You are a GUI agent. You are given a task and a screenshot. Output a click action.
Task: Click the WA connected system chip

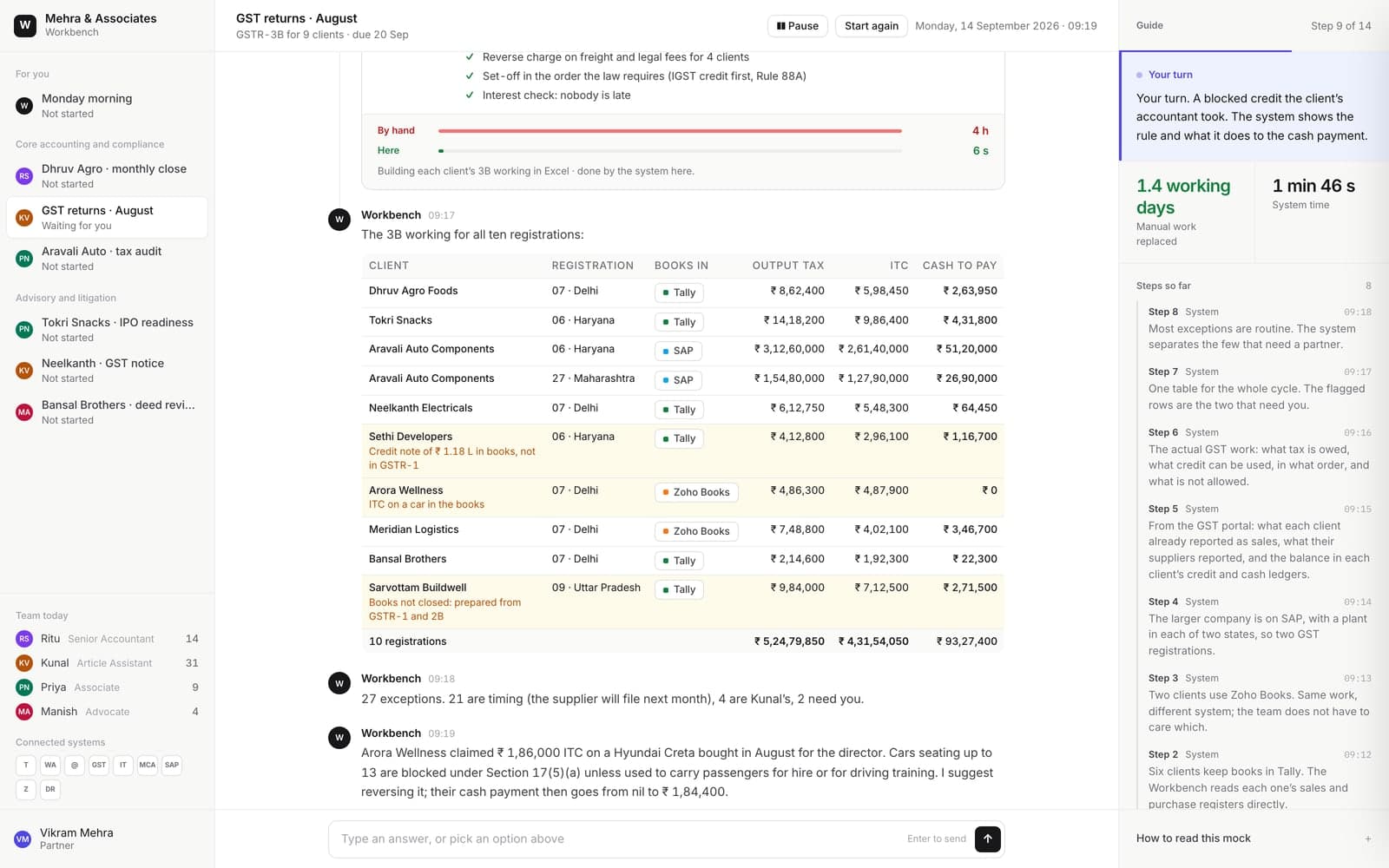click(x=50, y=765)
